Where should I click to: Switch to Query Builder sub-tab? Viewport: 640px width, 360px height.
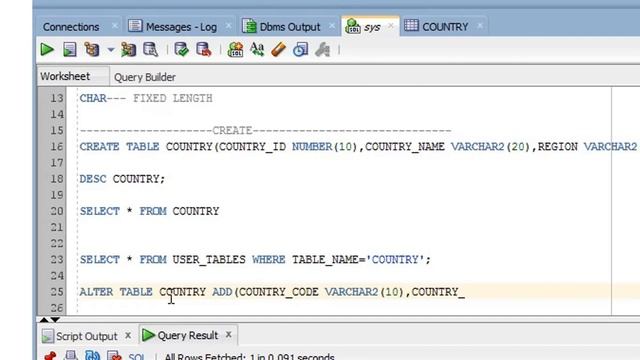pos(145,77)
